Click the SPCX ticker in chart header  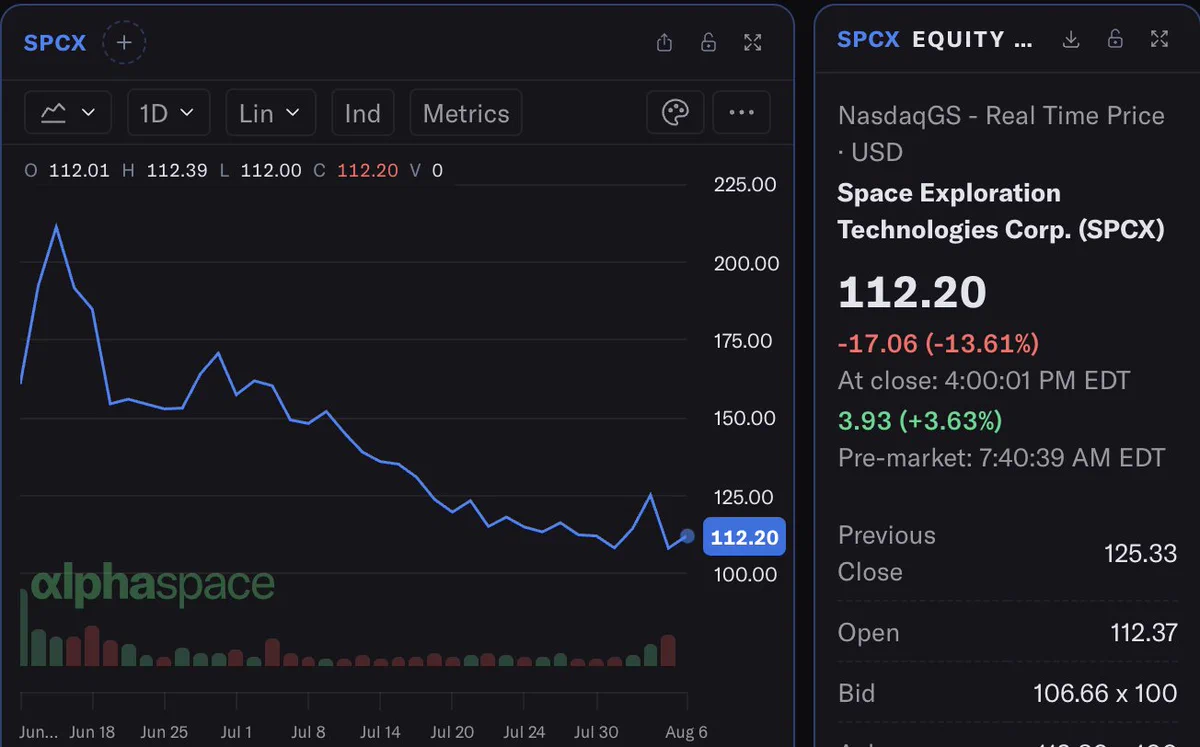pos(55,43)
